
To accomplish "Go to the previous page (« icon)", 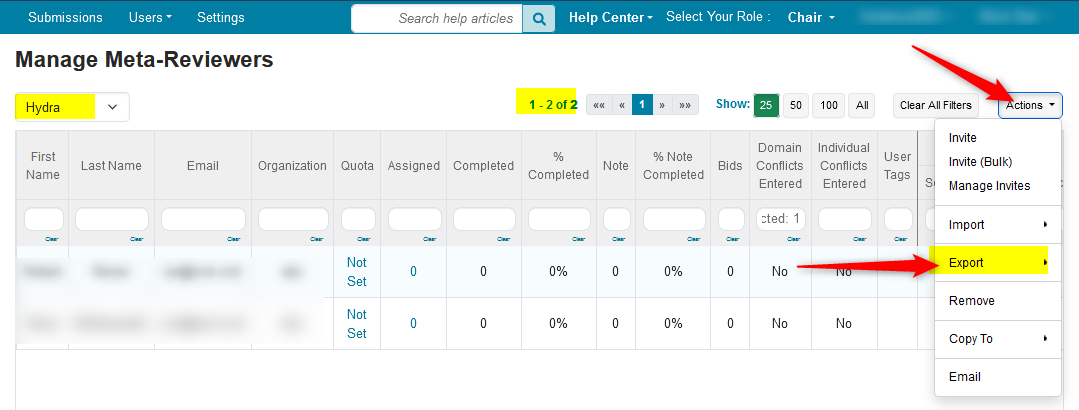I will coord(621,105).
